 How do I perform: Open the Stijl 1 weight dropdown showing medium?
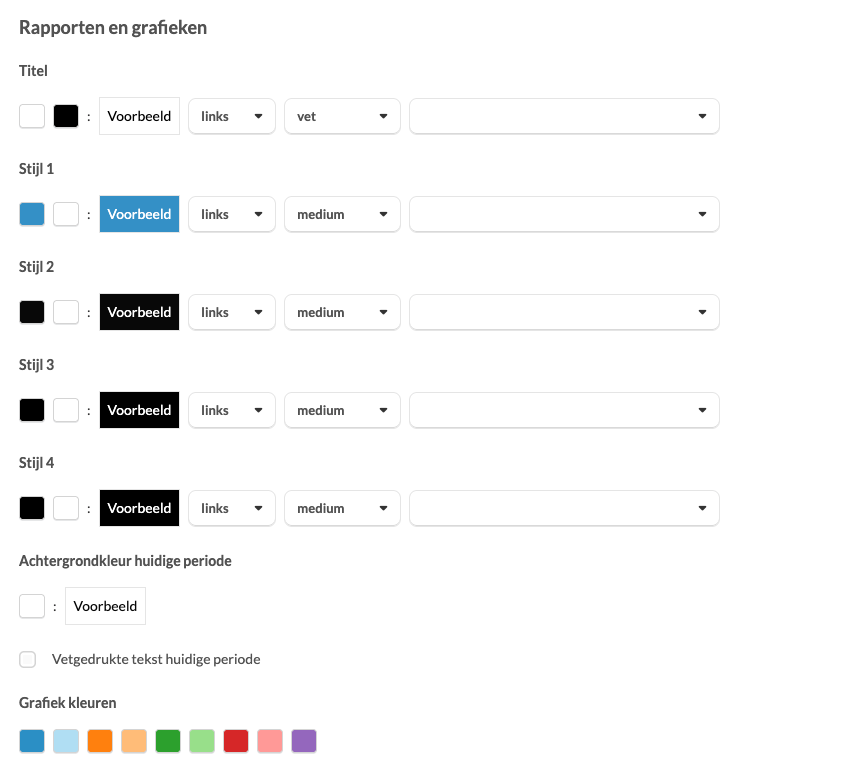click(x=342, y=214)
